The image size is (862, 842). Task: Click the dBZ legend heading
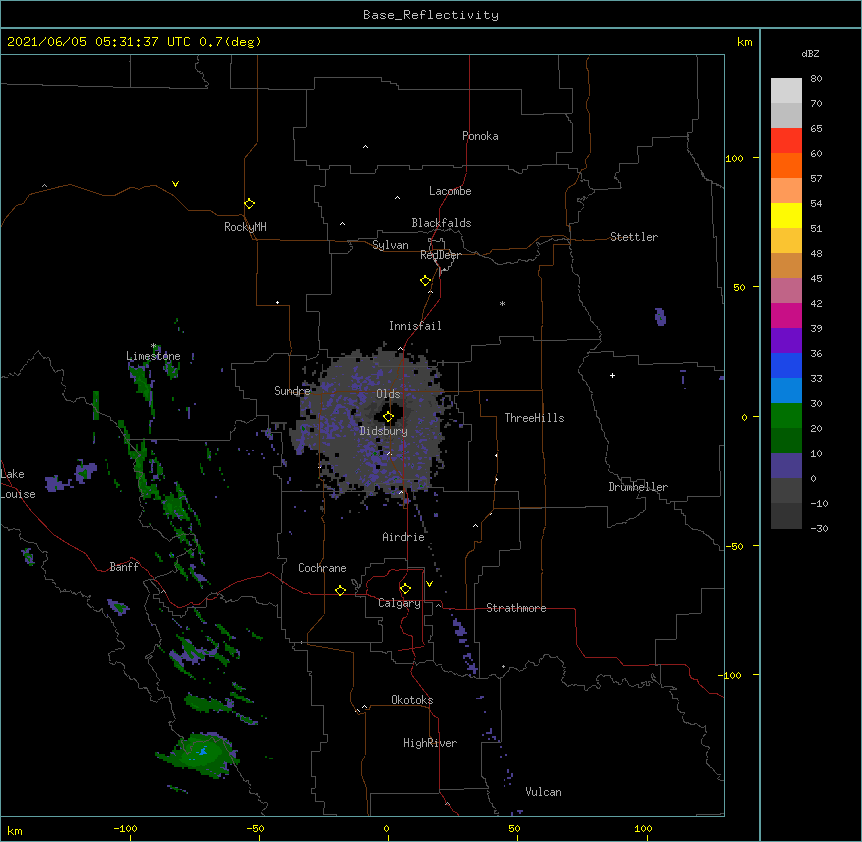[x=810, y=53]
